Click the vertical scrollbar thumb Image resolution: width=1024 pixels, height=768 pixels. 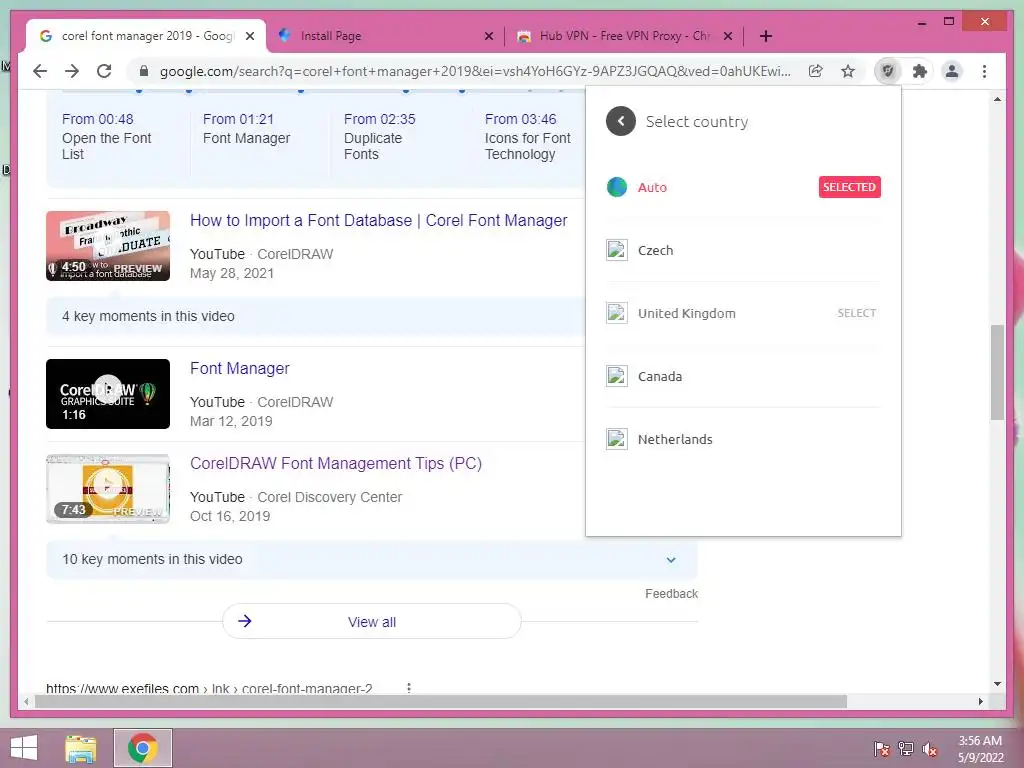997,372
